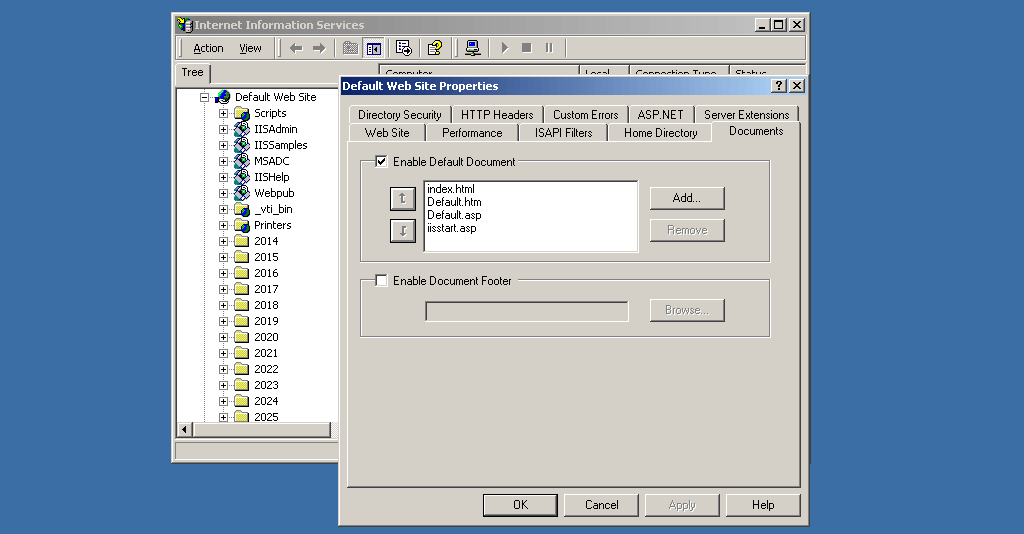Click the IISAdmin application icon in tree
1024x534 pixels.
(242, 129)
